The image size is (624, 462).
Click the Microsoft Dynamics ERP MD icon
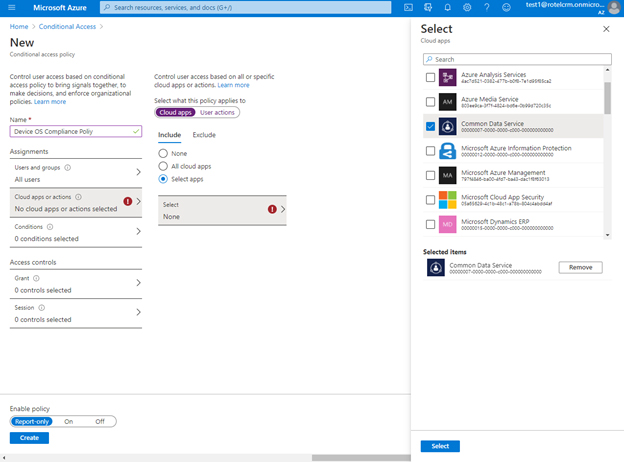point(447,224)
